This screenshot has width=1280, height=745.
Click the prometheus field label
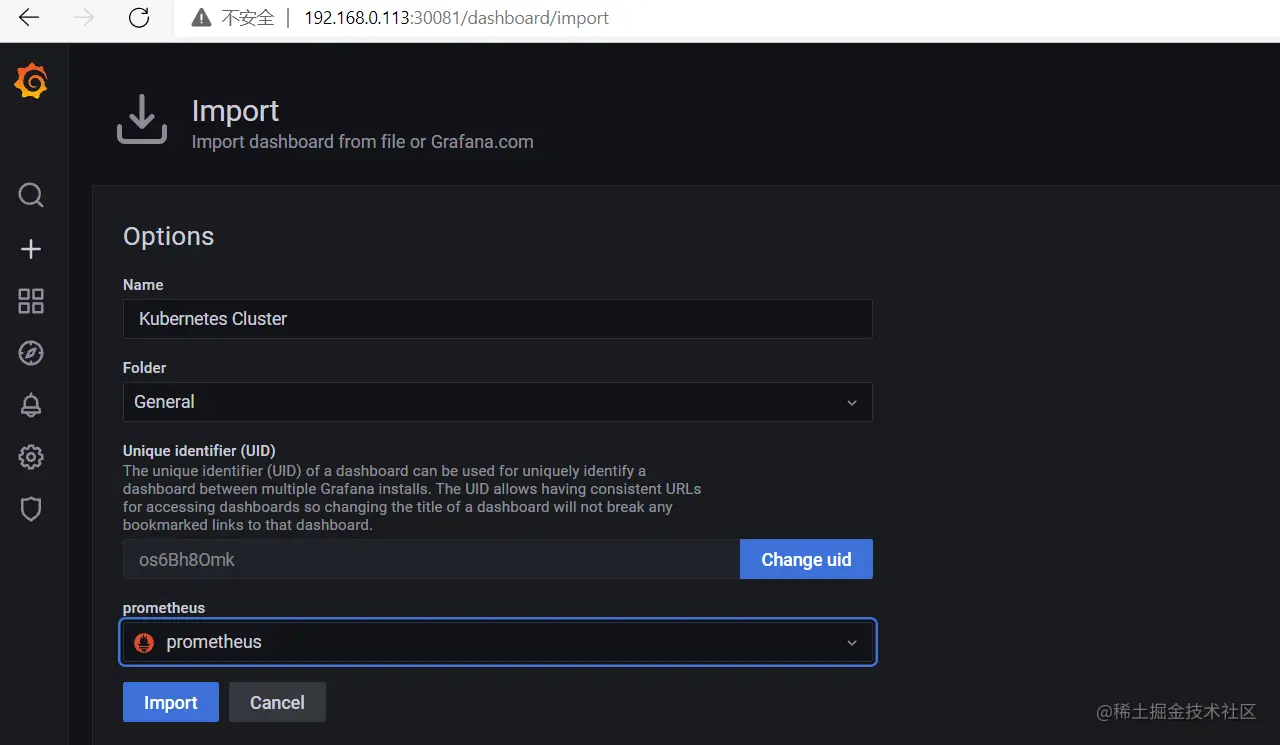(x=164, y=608)
